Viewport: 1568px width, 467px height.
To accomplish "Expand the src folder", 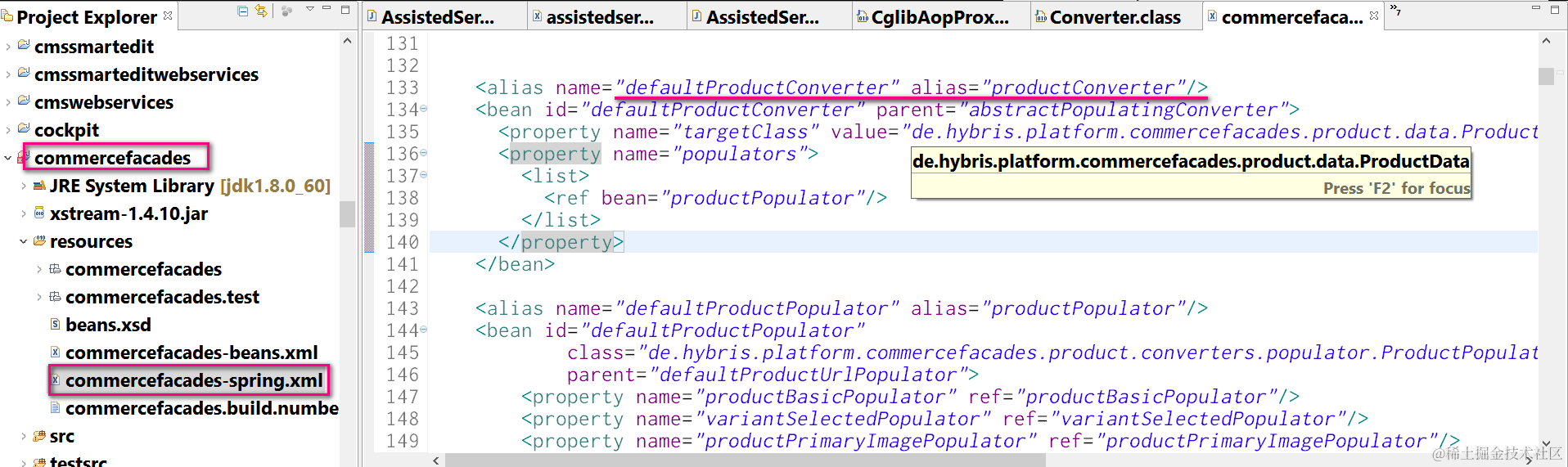I will pyautogui.click(x=24, y=437).
